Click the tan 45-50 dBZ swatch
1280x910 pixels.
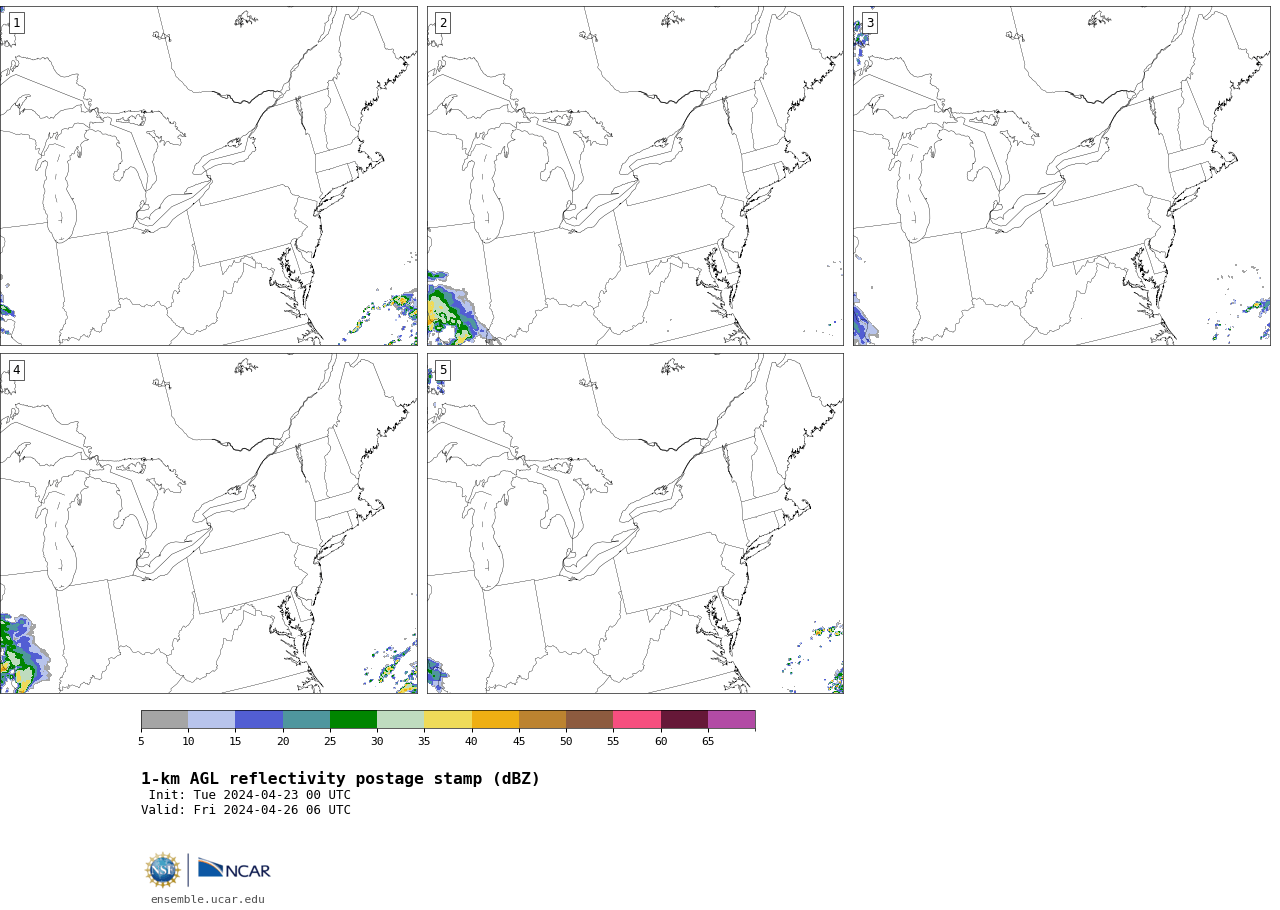(x=542, y=720)
